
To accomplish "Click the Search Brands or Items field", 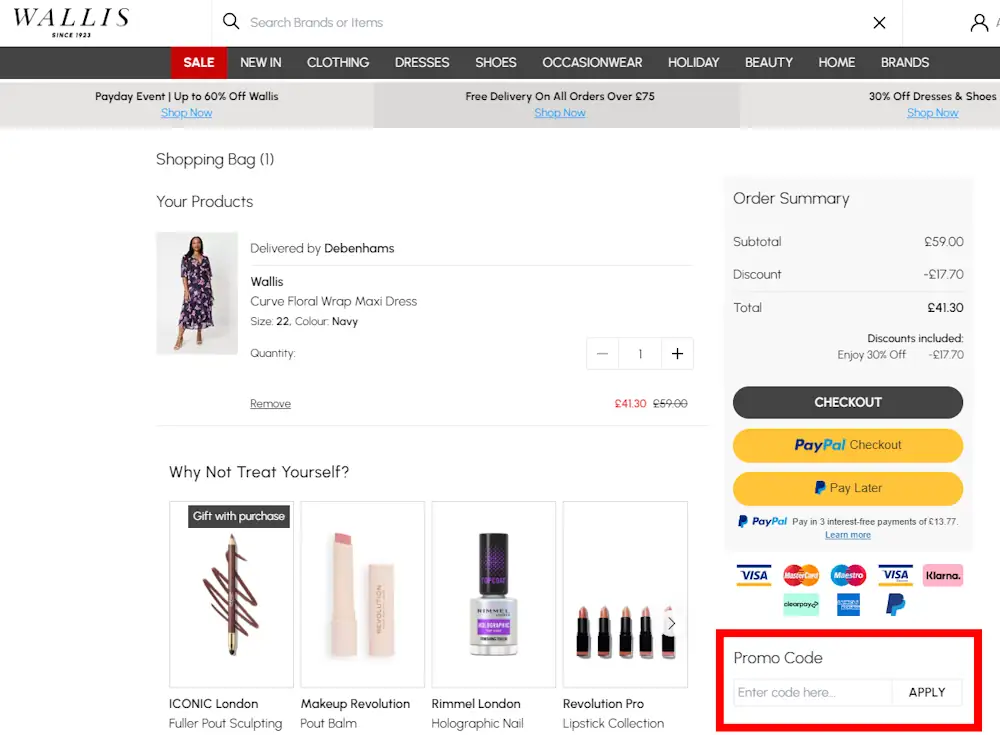I will pyautogui.click(x=555, y=22).
